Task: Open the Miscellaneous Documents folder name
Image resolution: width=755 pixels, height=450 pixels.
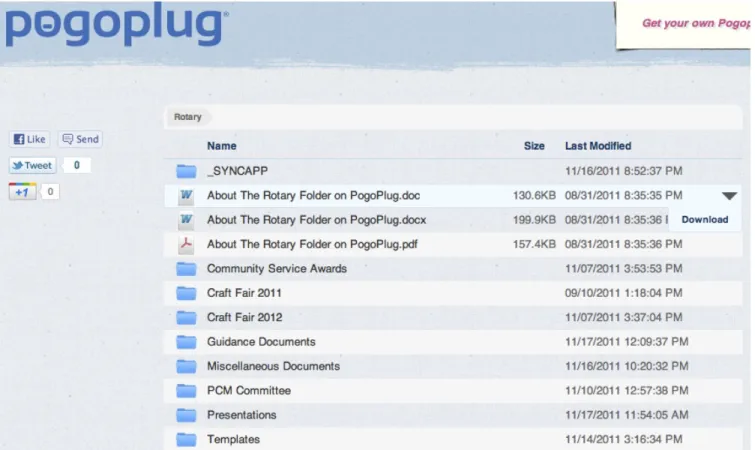Action: click(x=273, y=366)
